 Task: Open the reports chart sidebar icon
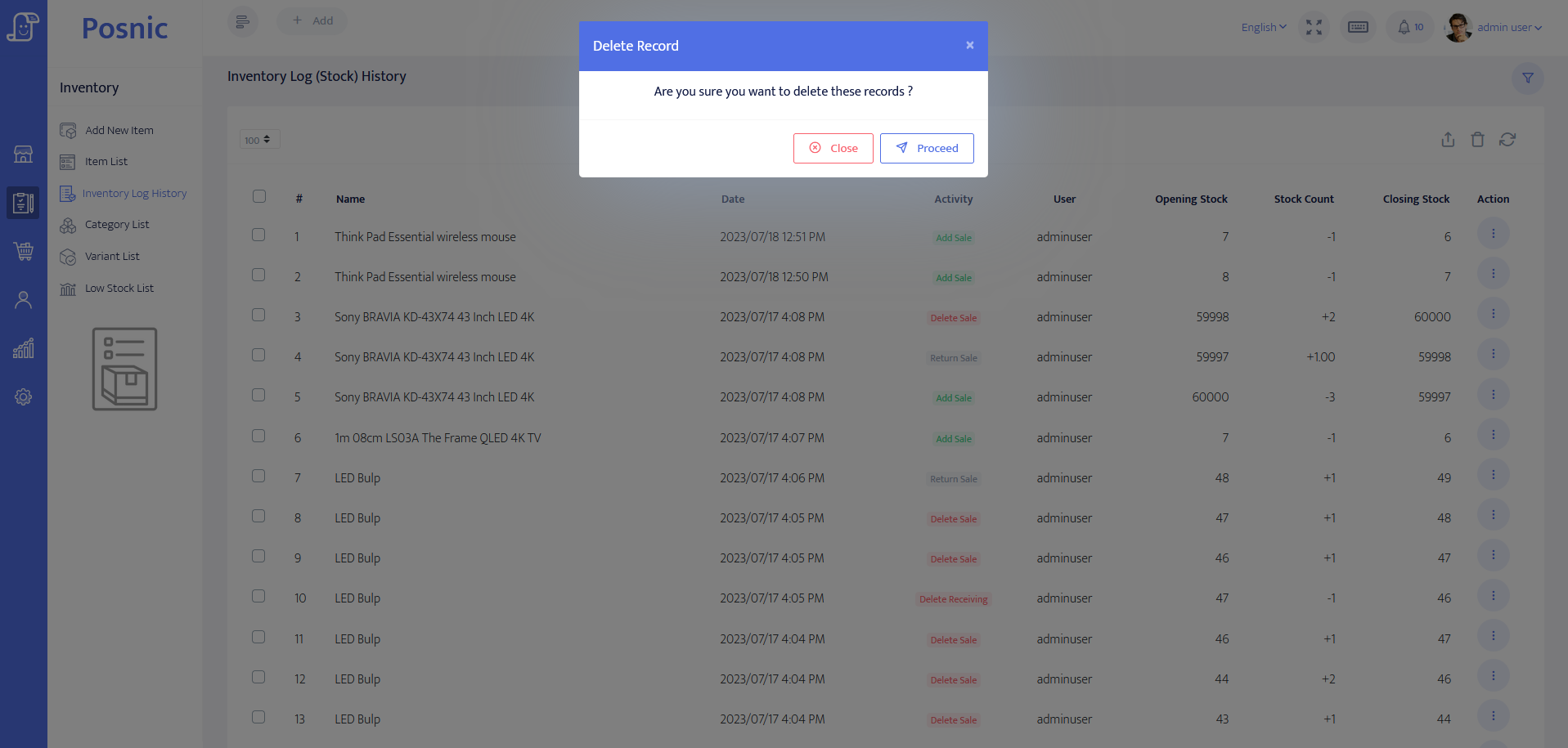(x=24, y=348)
